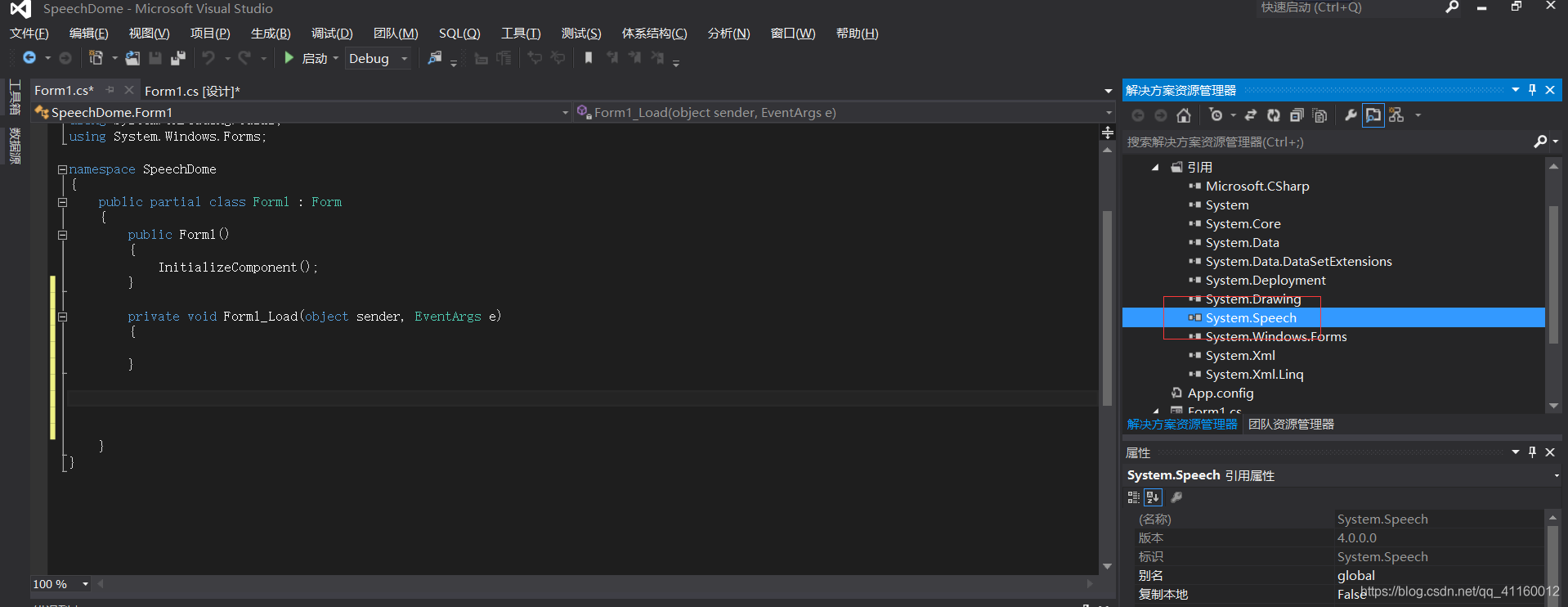This screenshot has width=1568, height=607.
Task: Click the Solution Explorer search input field
Action: [x=1327, y=142]
